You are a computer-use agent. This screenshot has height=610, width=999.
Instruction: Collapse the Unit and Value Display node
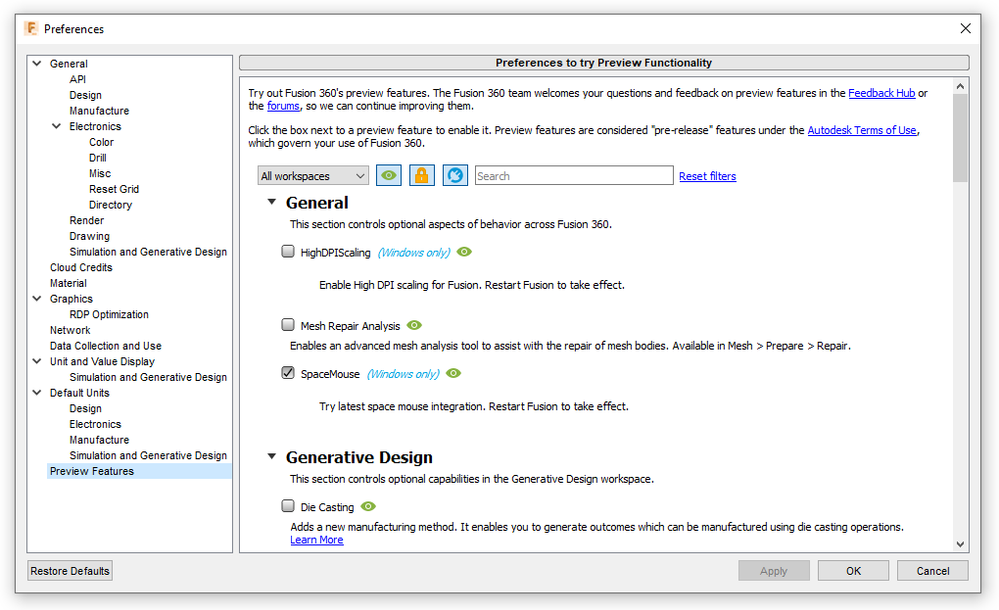coord(37,361)
